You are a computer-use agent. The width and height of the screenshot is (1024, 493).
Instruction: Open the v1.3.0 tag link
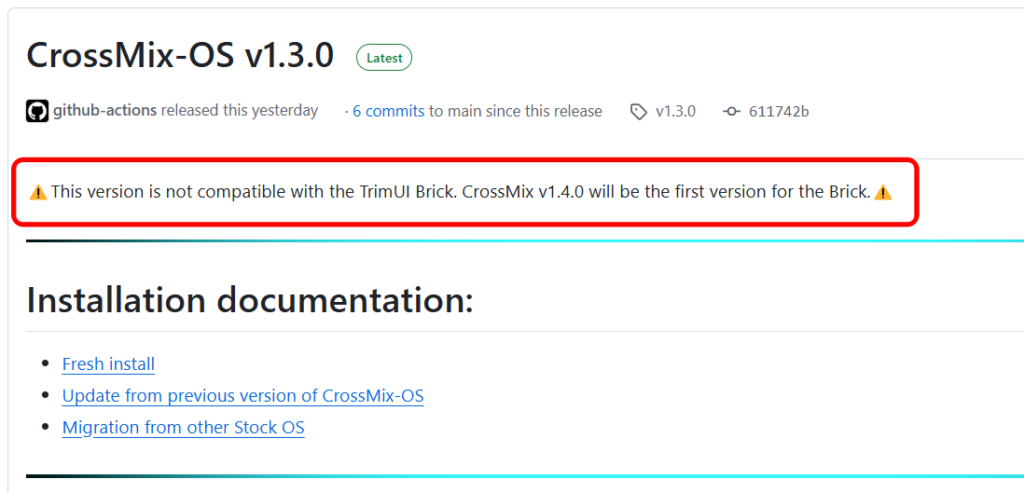click(675, 112)
